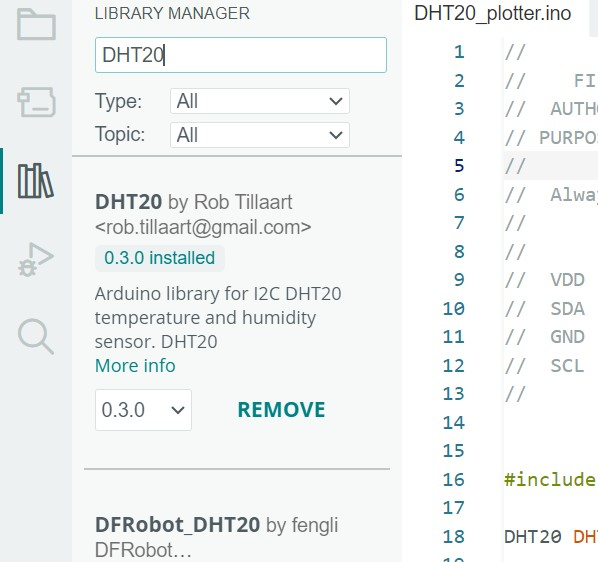The width and height of the screenshot is (598, 562).
Task: Click the REMOVE button for DHT20 library
Action: pyautogui.click(x=281, y=410)
